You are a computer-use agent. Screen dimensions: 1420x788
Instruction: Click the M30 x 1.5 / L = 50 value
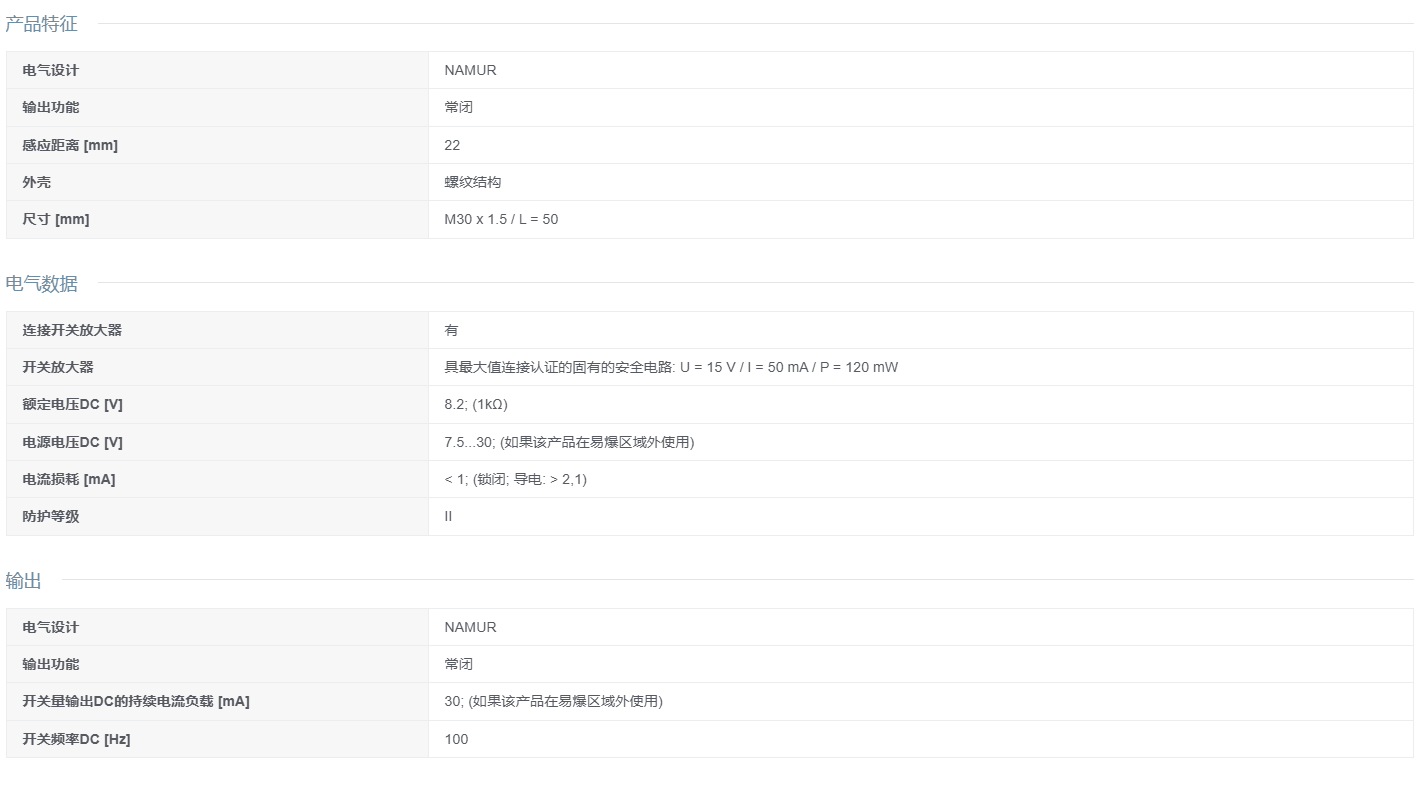click(501, 219)
